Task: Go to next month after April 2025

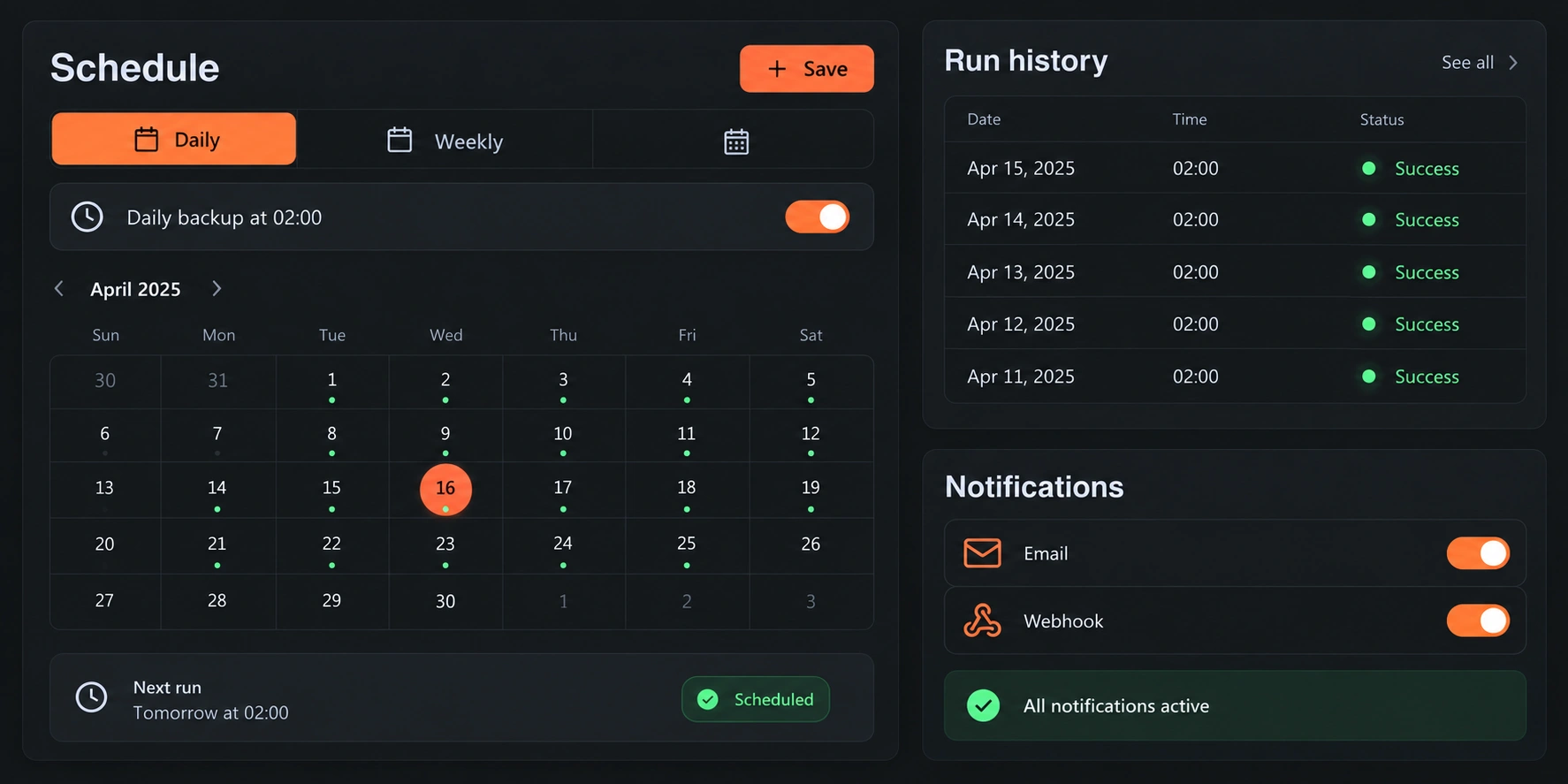Action: coord(217,288)
